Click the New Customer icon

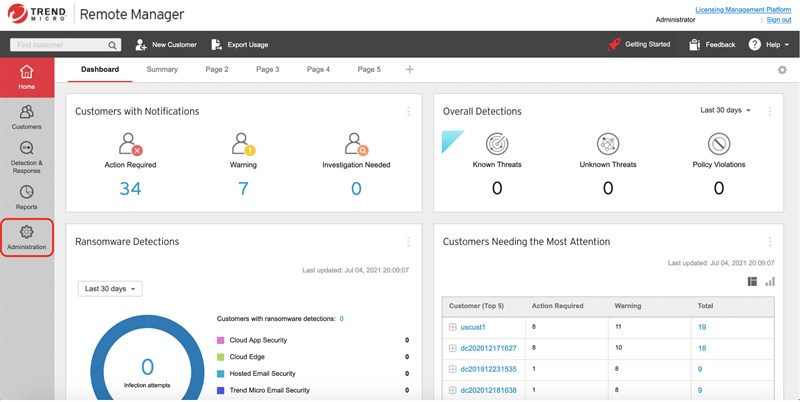click(142, 45)
